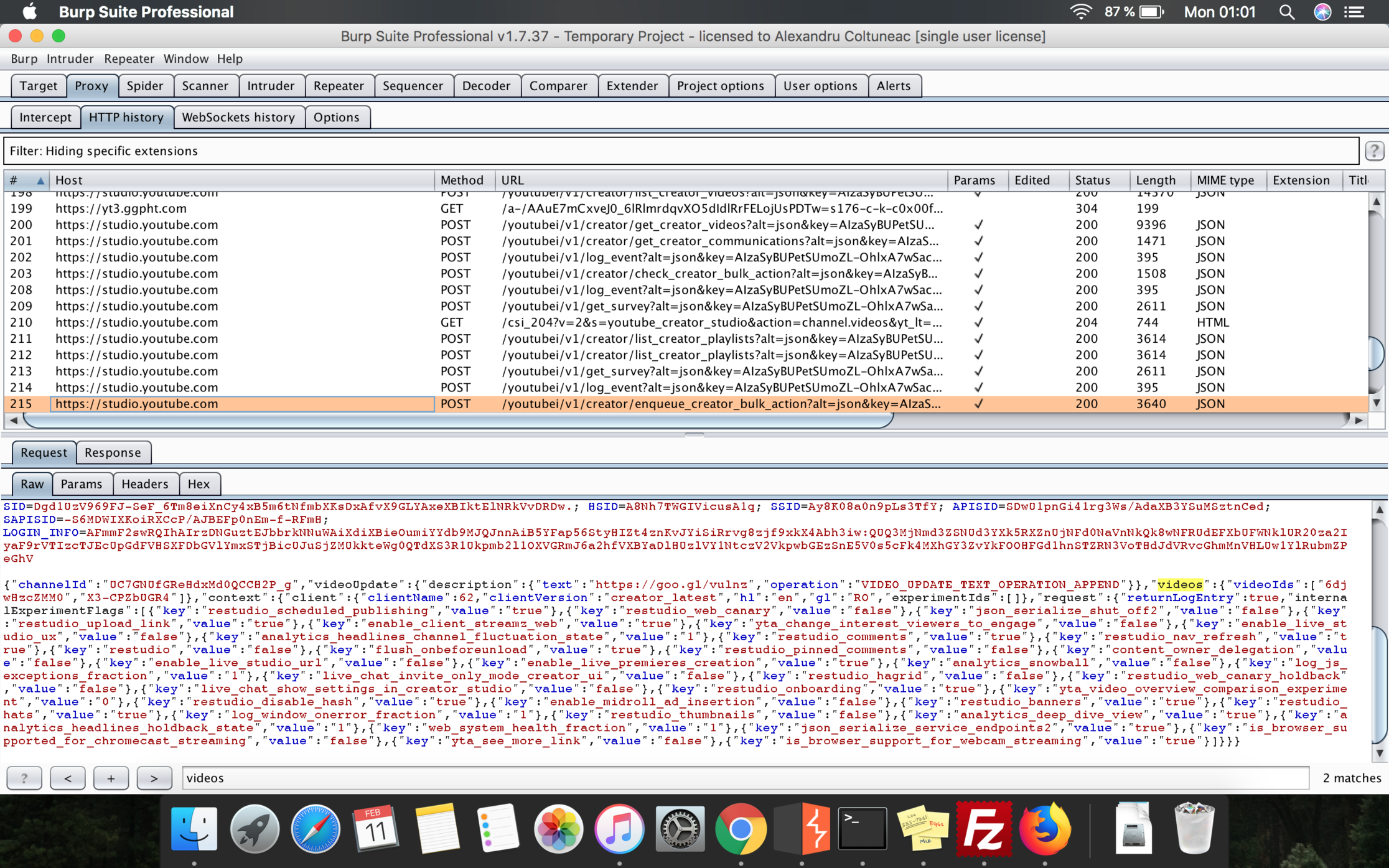Open the filter help question-mark icon
Viewport: 1389px width, 868px height.
pyautogui.click(x=1373, y=151)
